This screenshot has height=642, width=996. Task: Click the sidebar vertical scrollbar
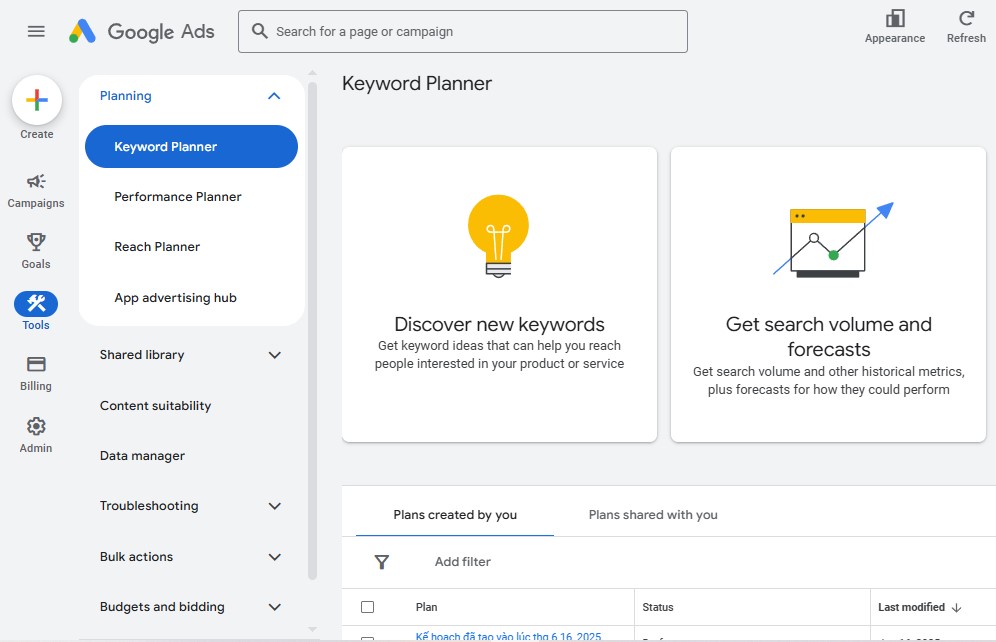[x=313, y=331]
